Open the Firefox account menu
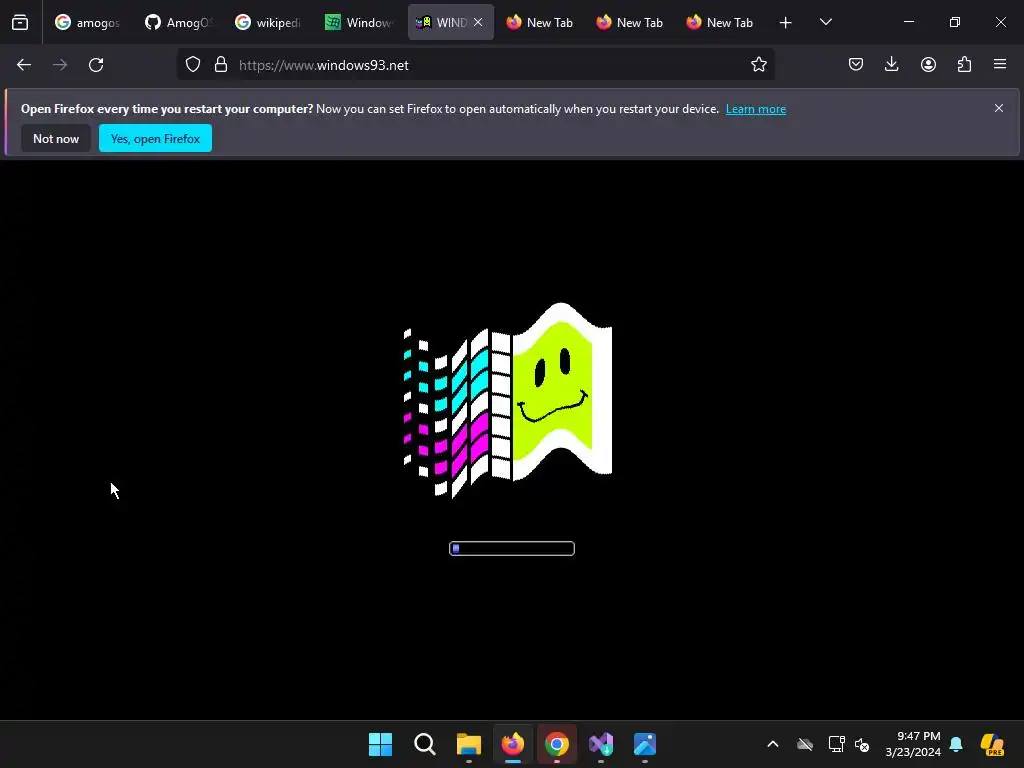The height and width of the screenshot is (768, 1024). click(x=928, y=65)
